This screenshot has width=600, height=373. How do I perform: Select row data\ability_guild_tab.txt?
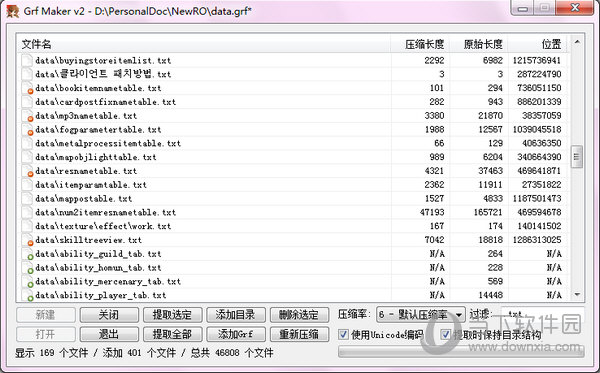tap(293, 254)
